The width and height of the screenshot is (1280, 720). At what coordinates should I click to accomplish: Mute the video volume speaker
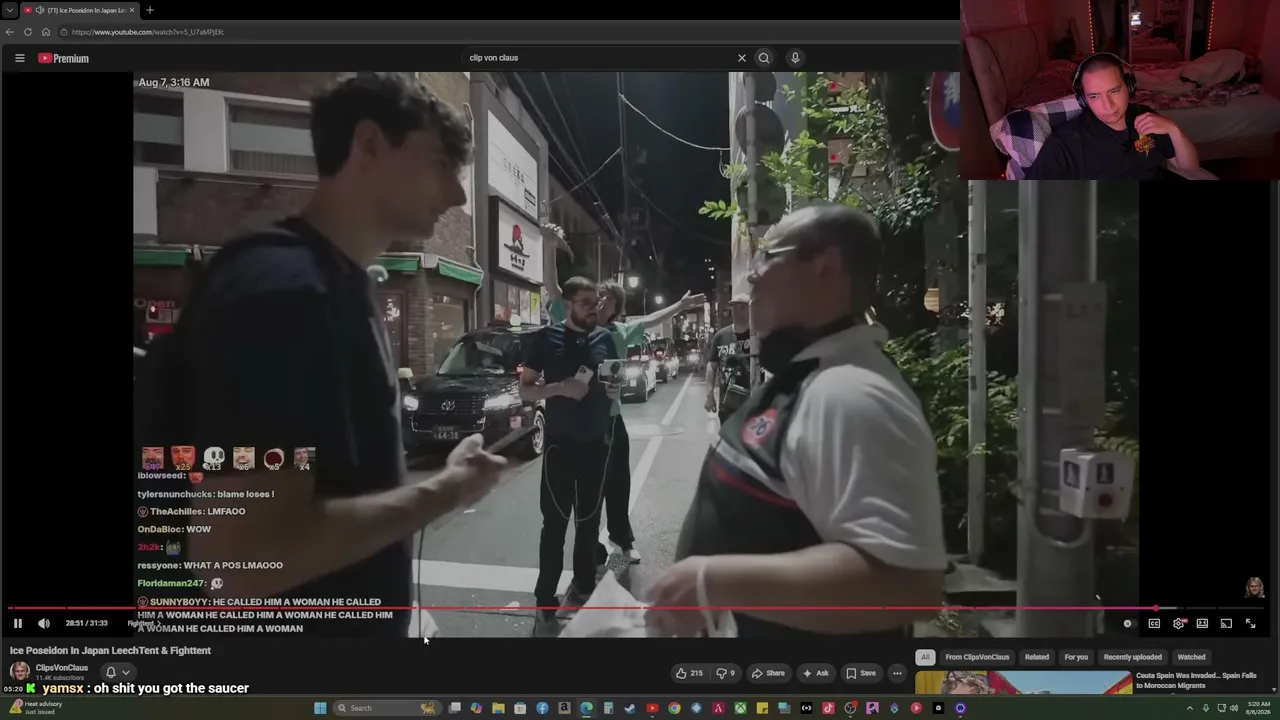(44, 623)
